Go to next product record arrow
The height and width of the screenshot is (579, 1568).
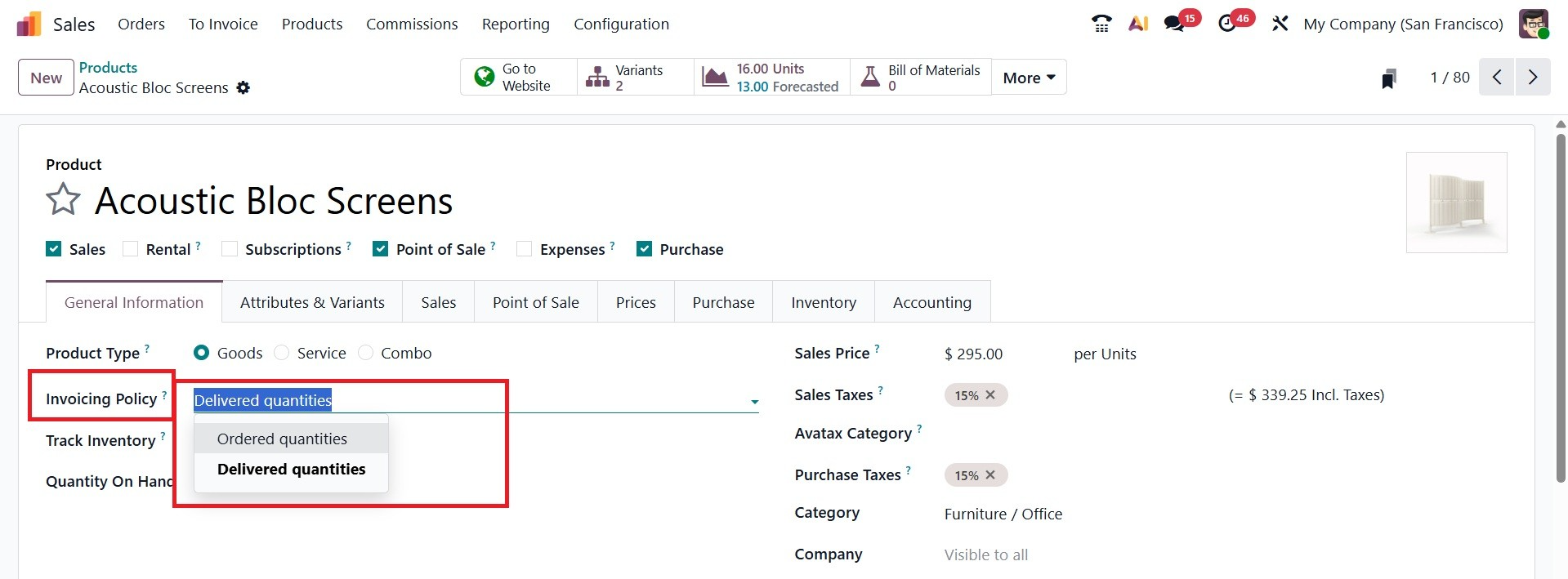1533,78
